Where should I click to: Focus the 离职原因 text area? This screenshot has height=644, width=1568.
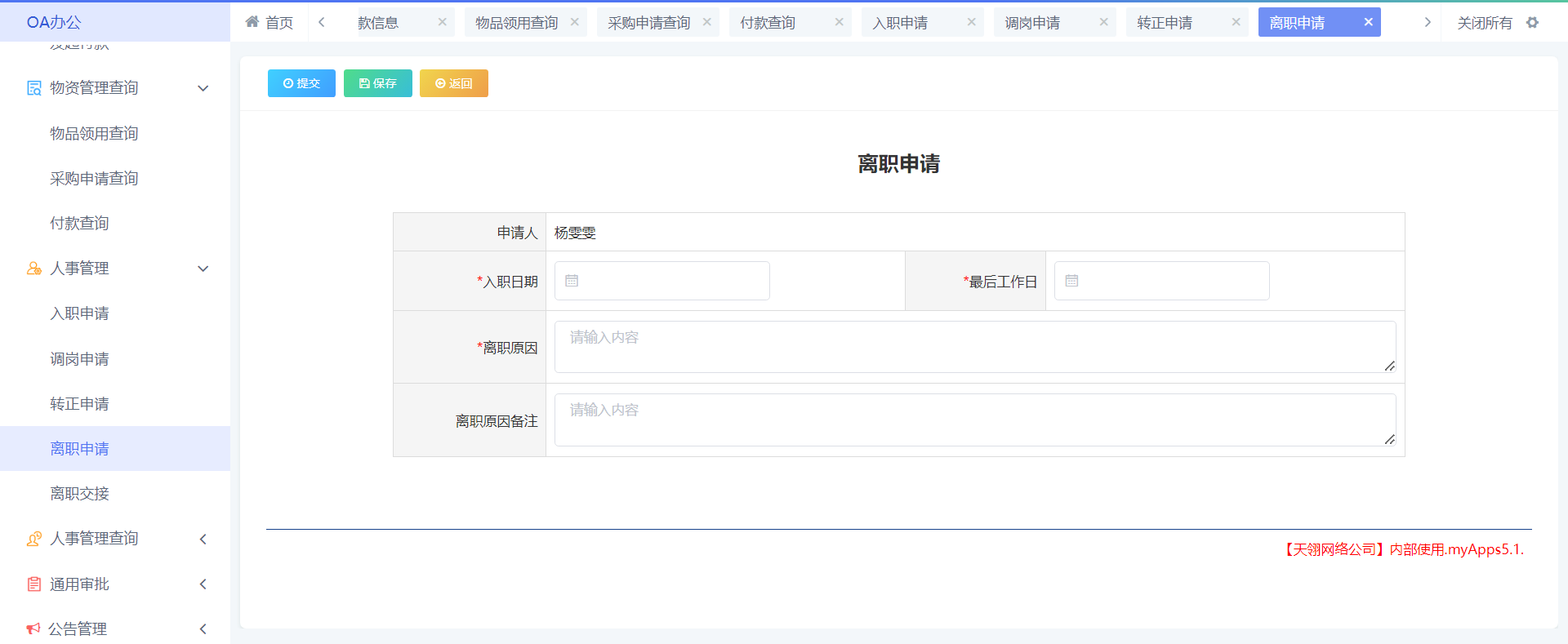pos(974,347)
